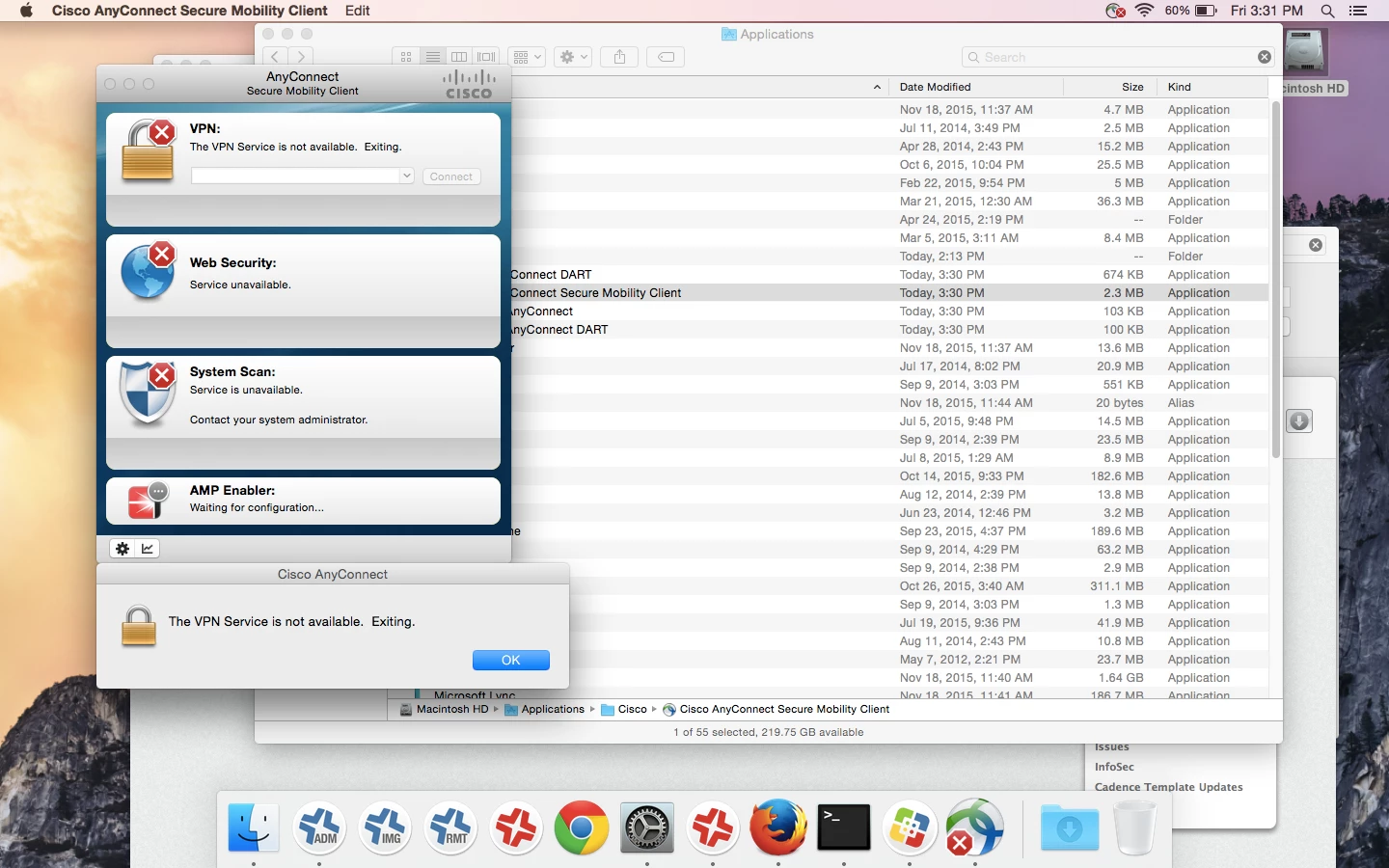Open the ADM app in the Dock
The width and height of the screenshot is (1389, 868).
click(x=319, y=827)
